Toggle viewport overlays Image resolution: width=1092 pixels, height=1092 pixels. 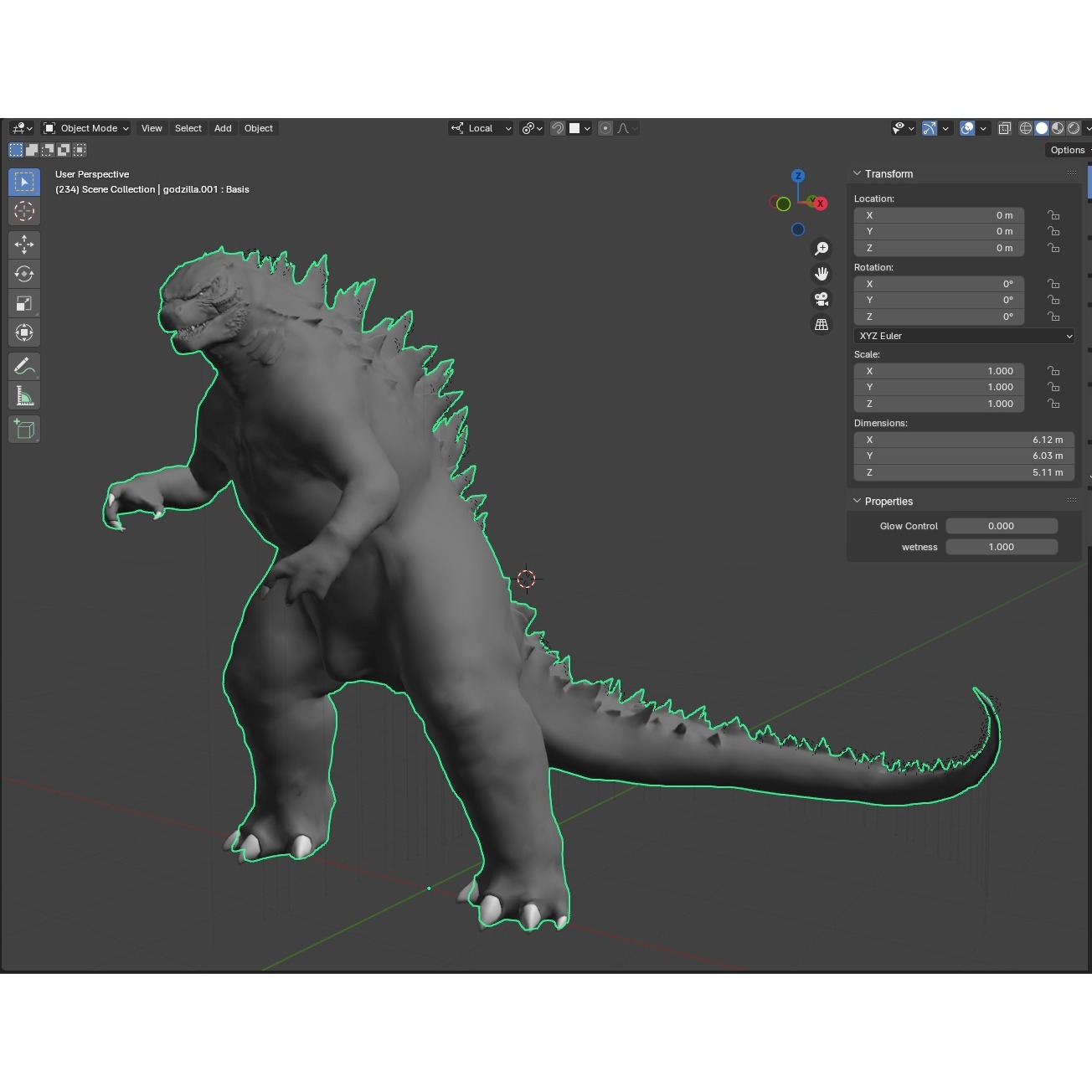point(967,128)
